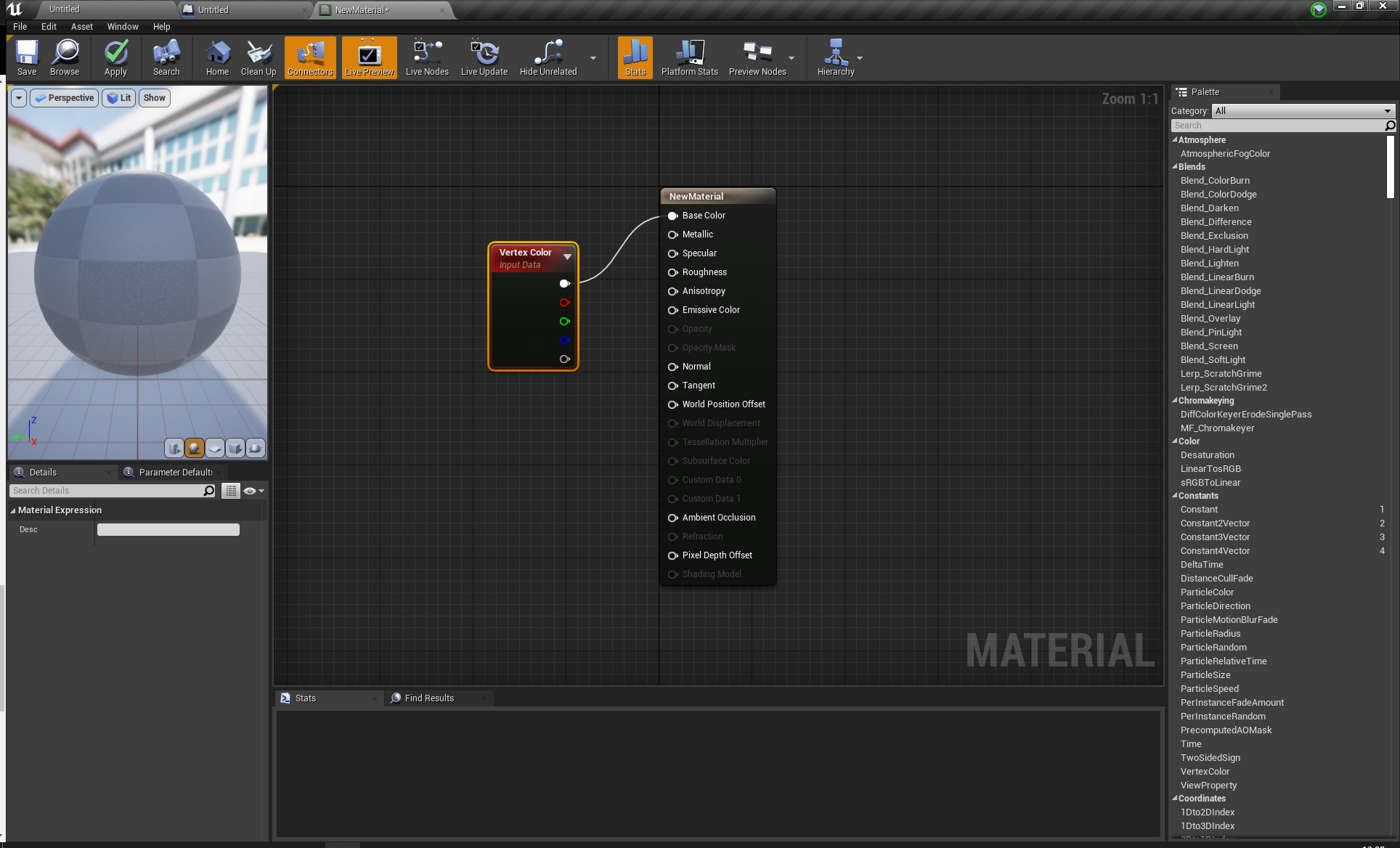Open Platform Stats
The image size is (1400, 848).
[x=688, y=57]
